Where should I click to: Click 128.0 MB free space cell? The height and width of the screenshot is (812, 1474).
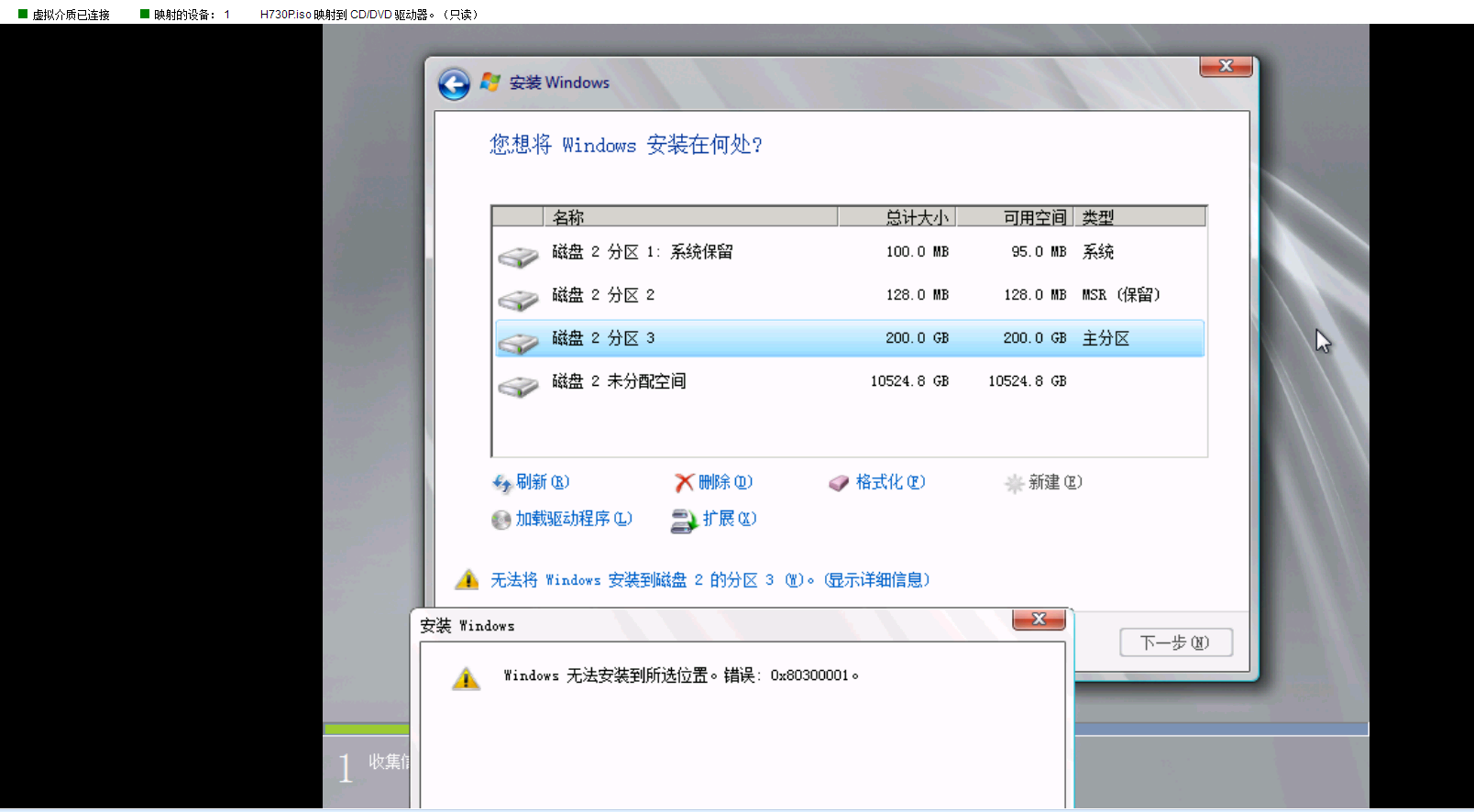point(1035,295)
